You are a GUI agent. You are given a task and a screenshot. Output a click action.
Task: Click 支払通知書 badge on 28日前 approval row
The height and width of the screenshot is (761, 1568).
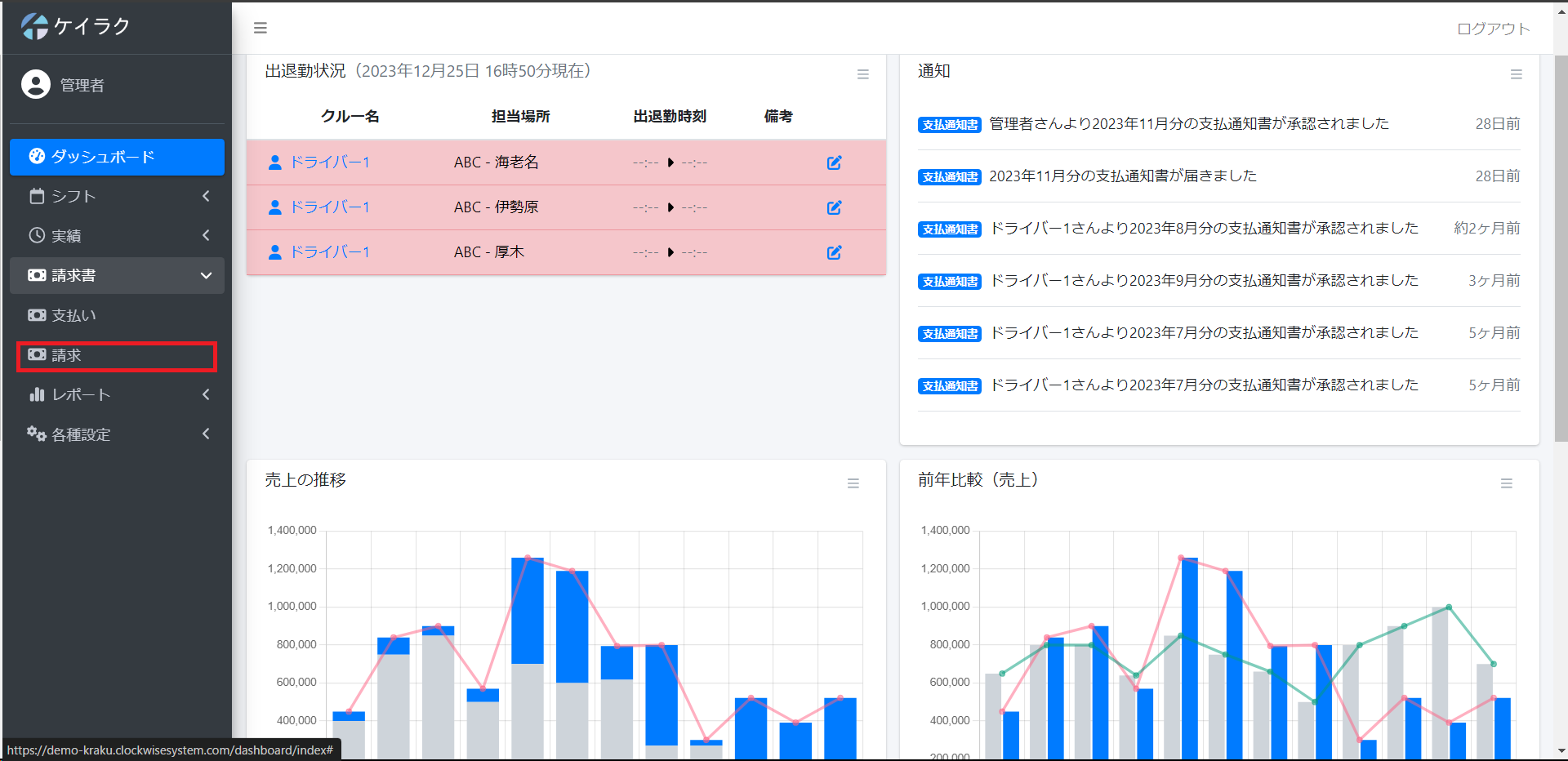(950, 125)
